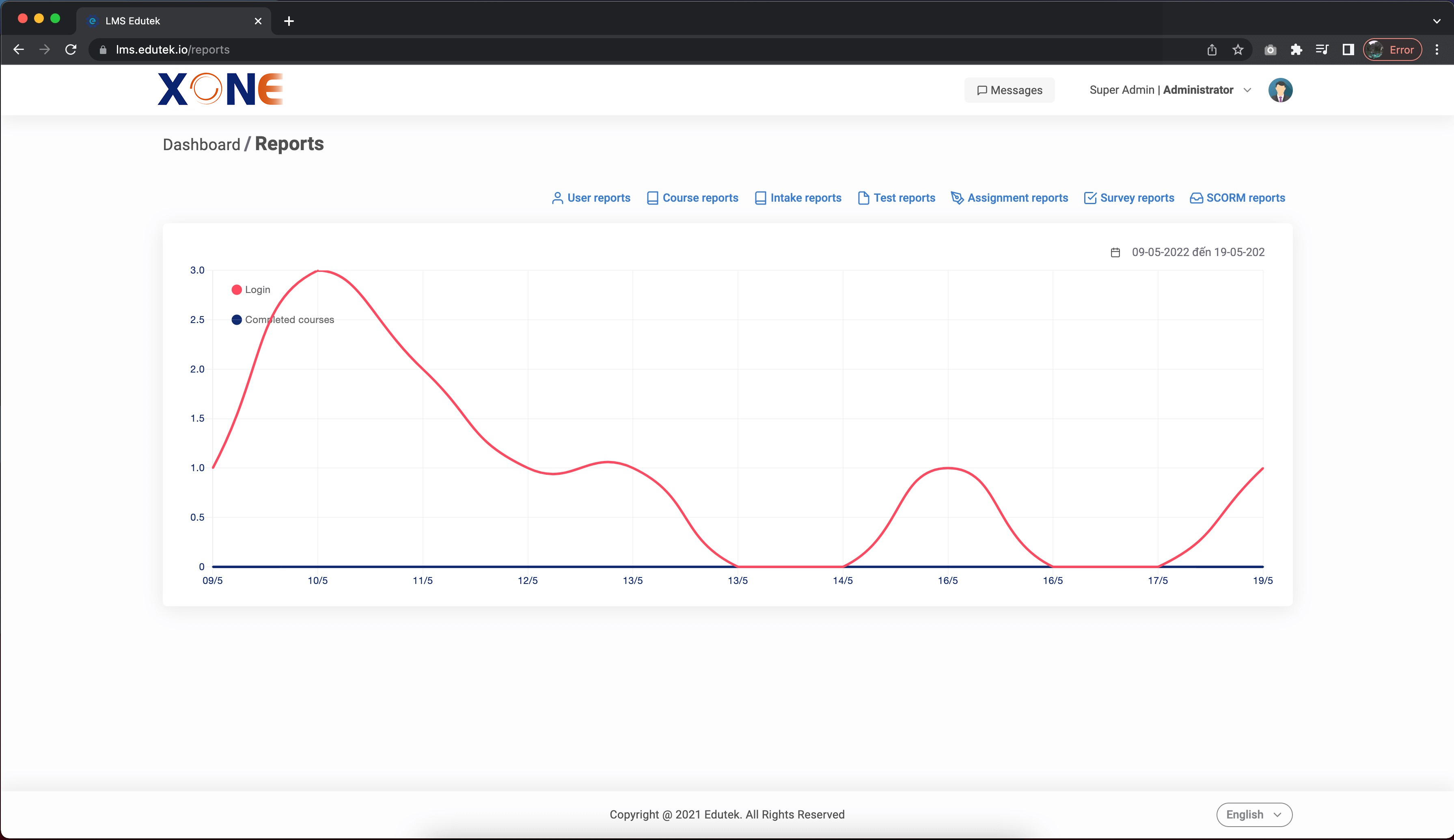This screenshot has width=1454, height=840.
Task: Click the calendar icon beside date range
Action: 1115,252
